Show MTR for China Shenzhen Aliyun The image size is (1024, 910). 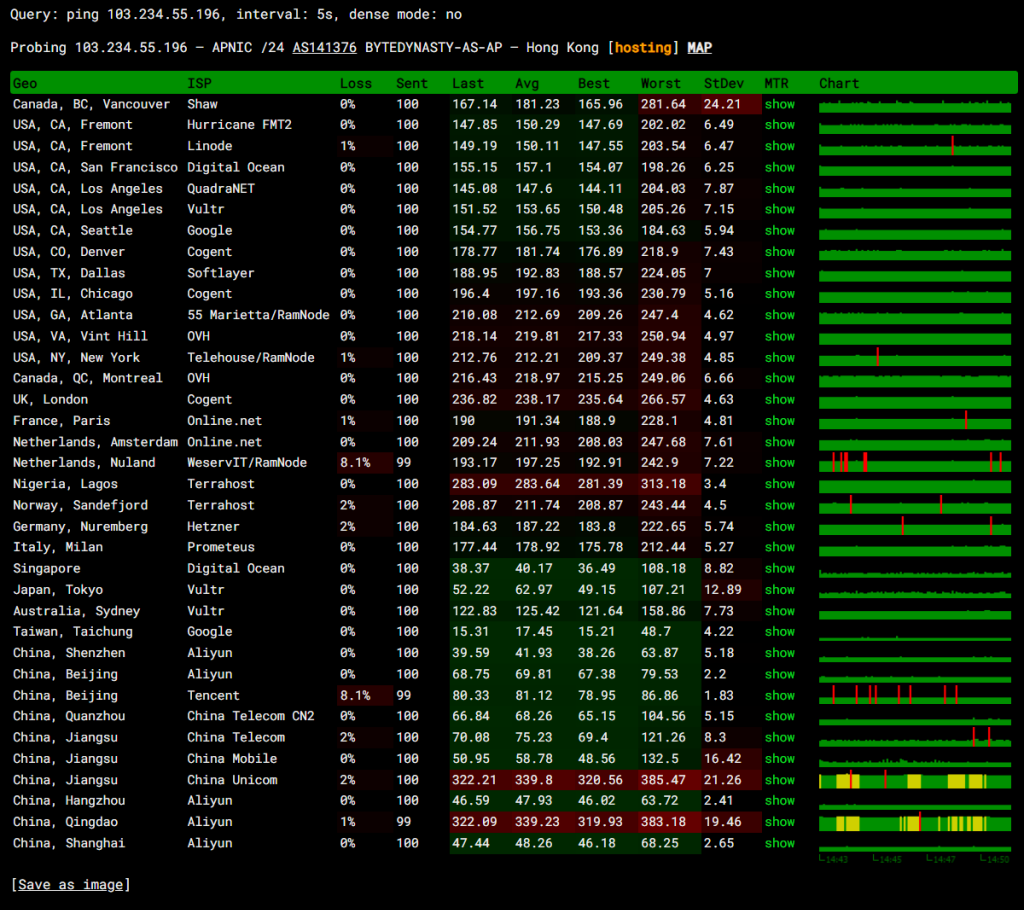point(780,653)
